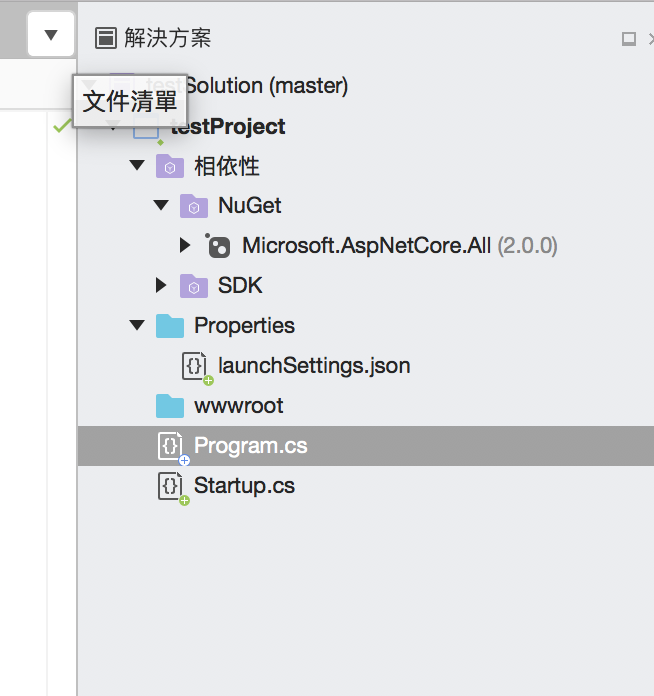Expand the SDK folder

(x=161, y=285)
